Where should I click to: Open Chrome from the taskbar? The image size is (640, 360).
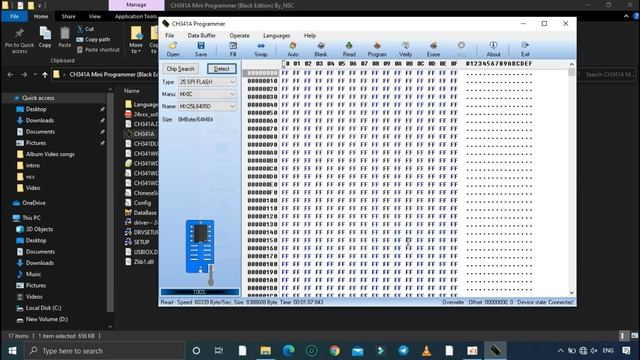tap(335, 351)
